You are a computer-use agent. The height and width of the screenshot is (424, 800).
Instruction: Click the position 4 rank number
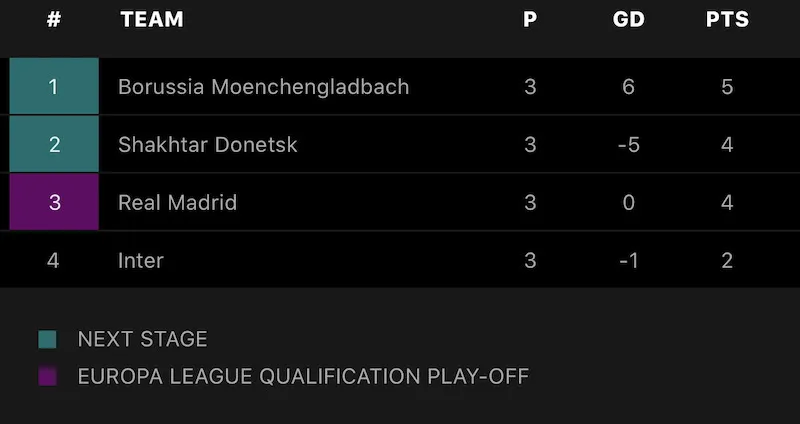(54, 261)
